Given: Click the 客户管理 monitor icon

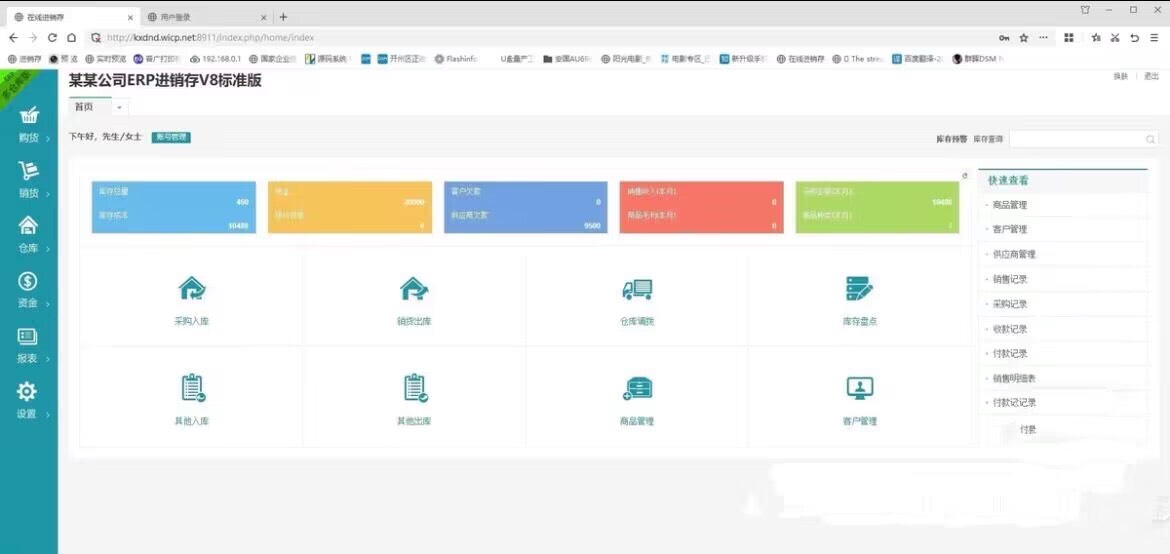Looking at the screenshot, I should tap(859, 388).
